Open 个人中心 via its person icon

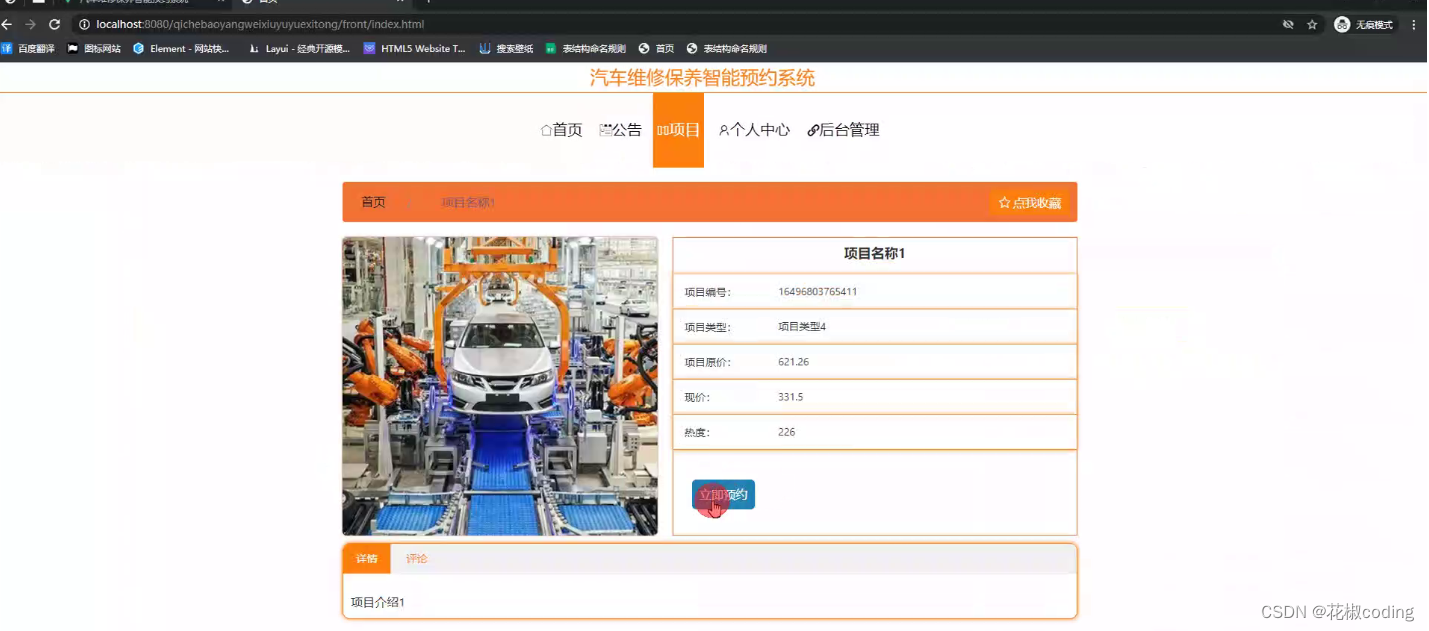click(723, 130)
